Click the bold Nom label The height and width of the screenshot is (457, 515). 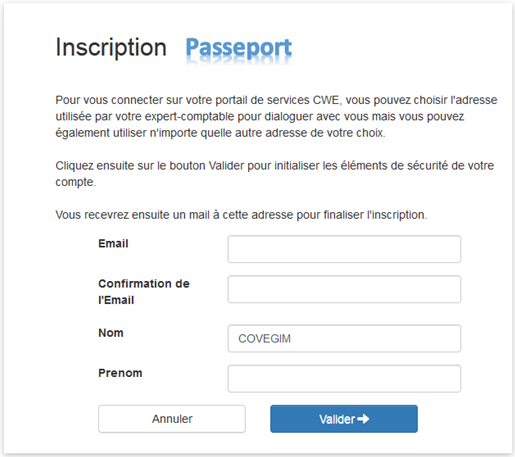pyautogui.click(x=111, y=333)
